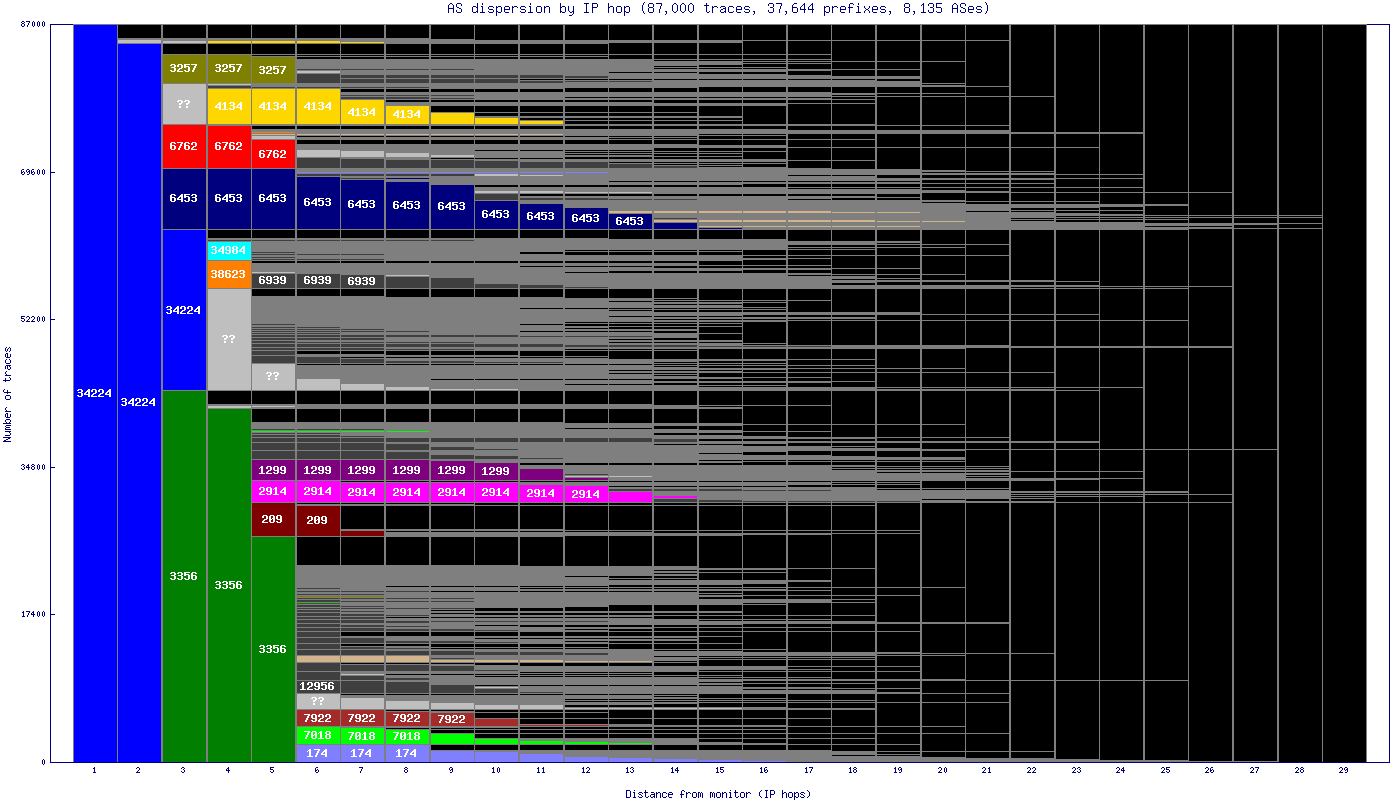Select the brown 7922 block at hop 9
The image size is (1390, 800).
pos(452,720)
